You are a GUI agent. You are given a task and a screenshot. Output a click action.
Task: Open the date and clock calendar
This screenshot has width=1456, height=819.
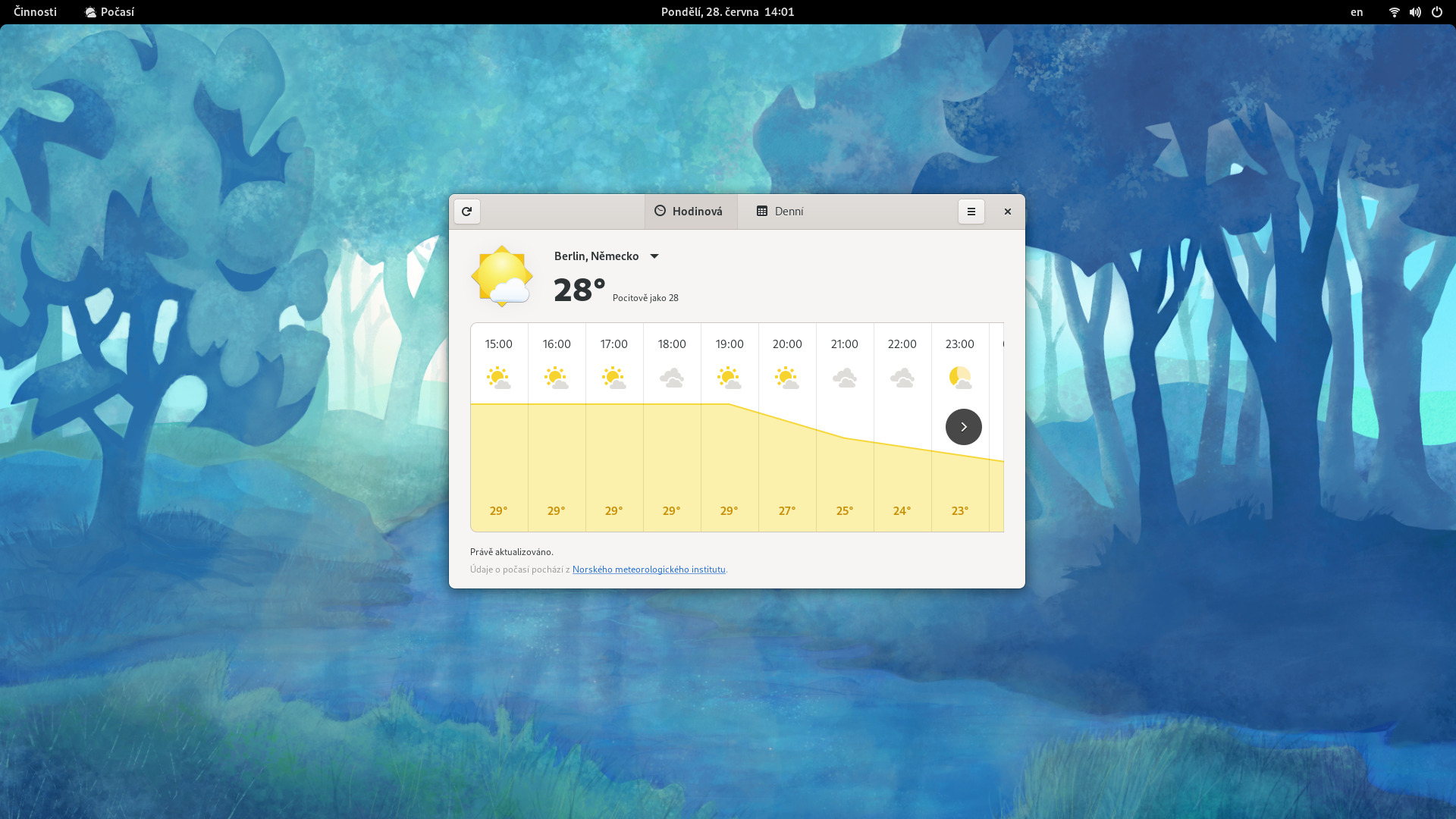[727, 12]
